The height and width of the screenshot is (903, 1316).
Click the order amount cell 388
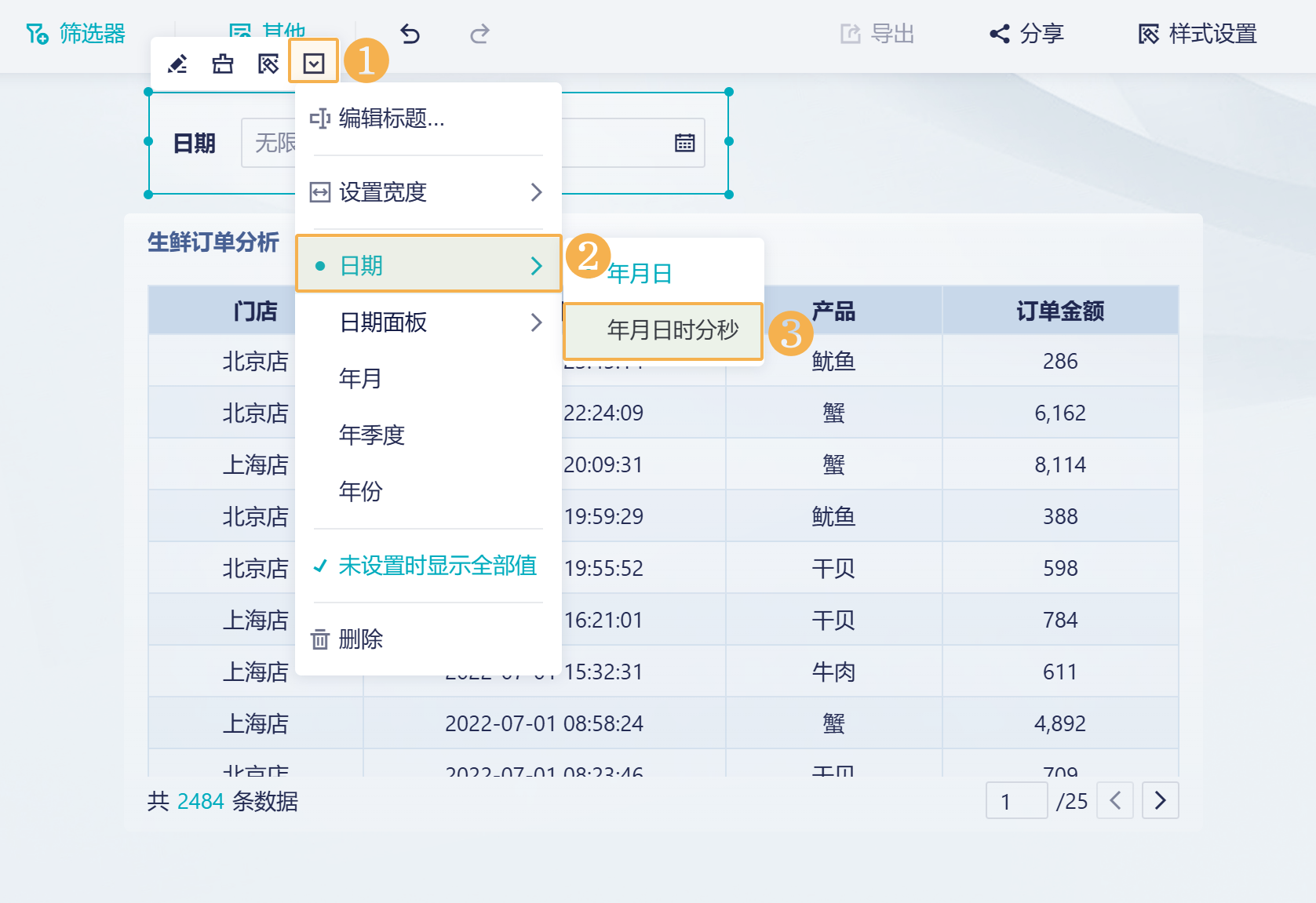pos(1060,517)
